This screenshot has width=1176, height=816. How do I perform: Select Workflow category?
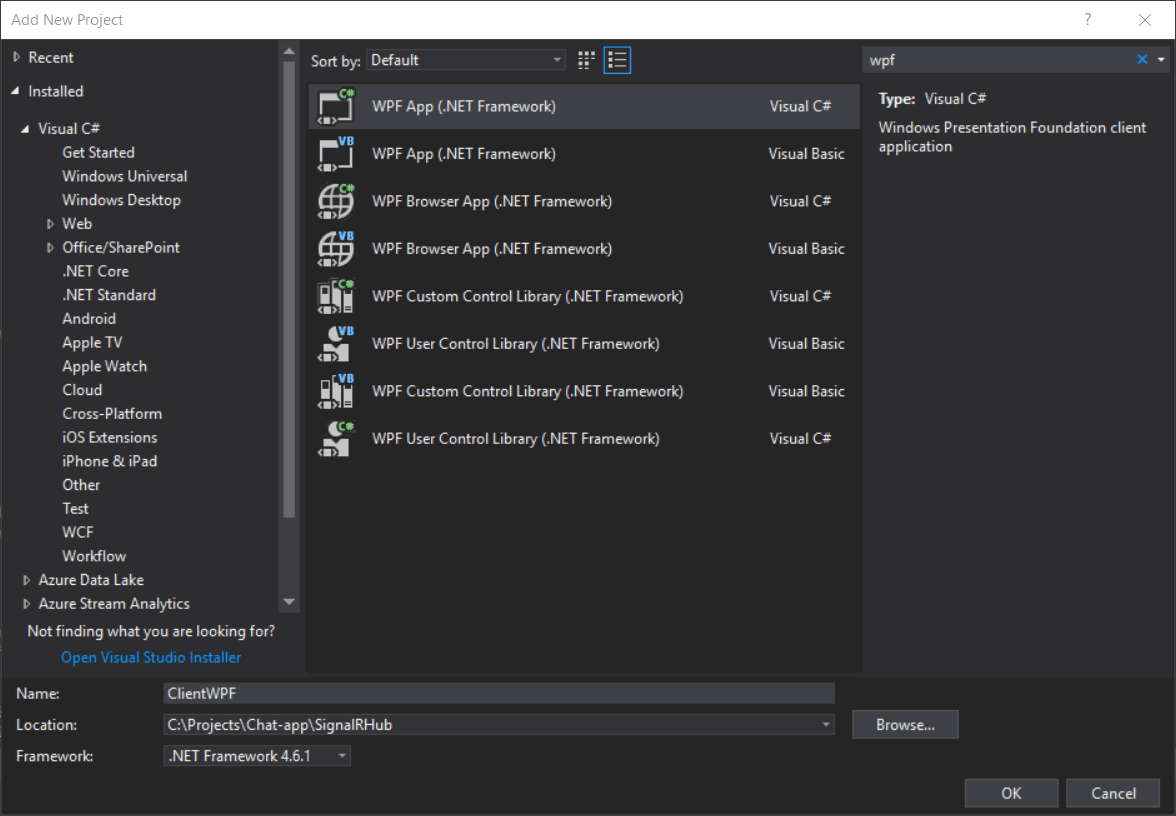click(x=94, y=556)
